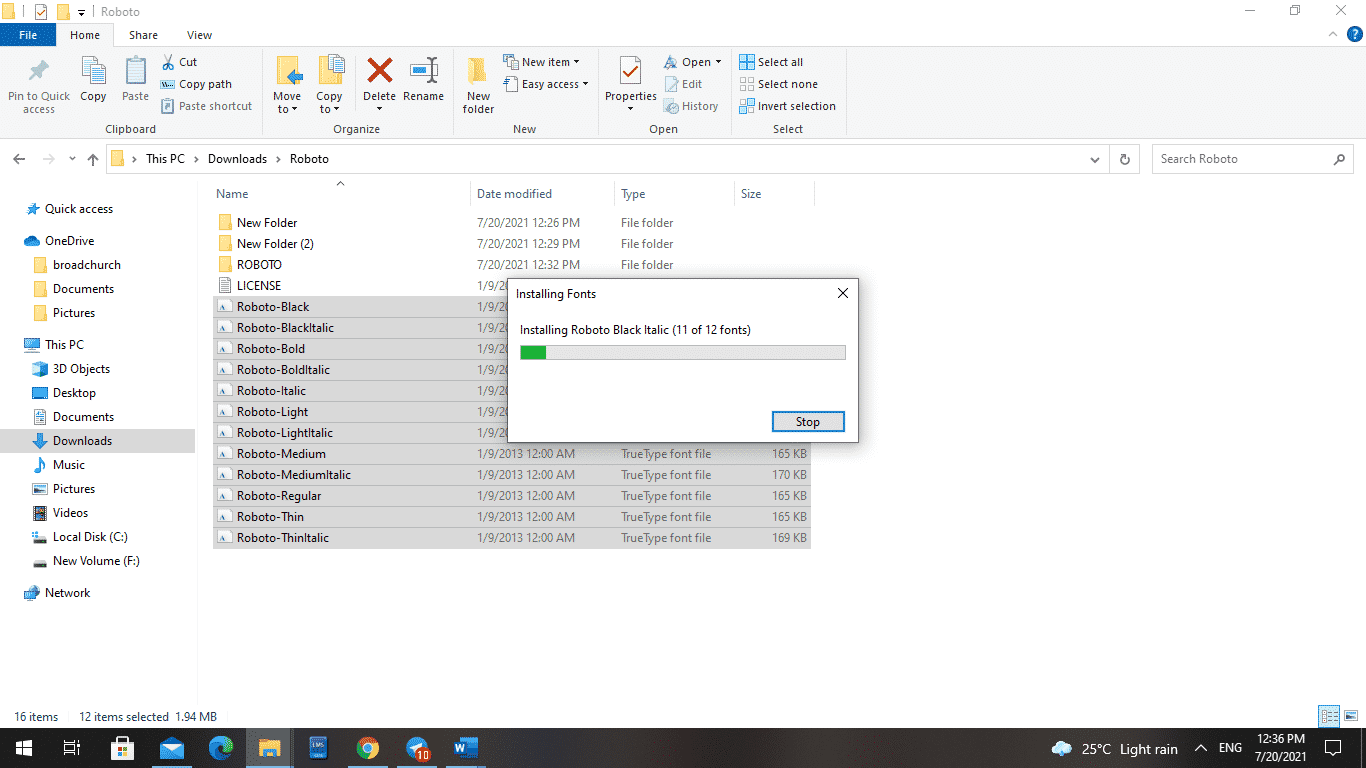The image size is (1366, 768).
Task: Click Stop in the Installing Fonts dialog
Action: pyautogui.click(x=808, y=422)
